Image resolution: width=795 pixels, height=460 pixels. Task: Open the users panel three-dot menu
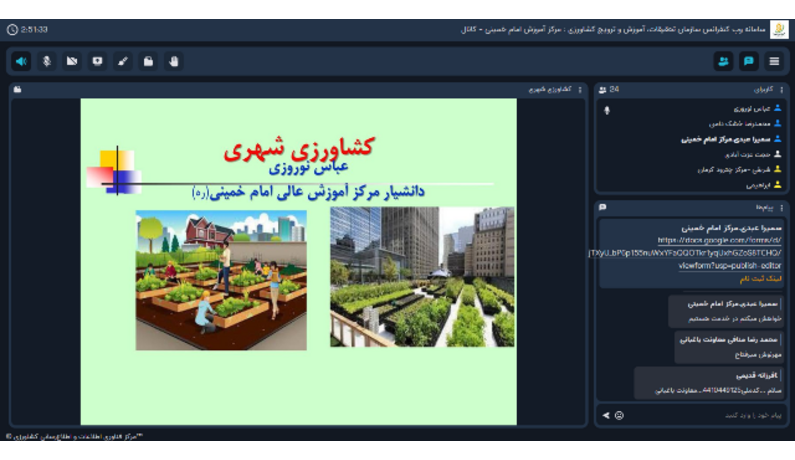click(x=781, y=90)
